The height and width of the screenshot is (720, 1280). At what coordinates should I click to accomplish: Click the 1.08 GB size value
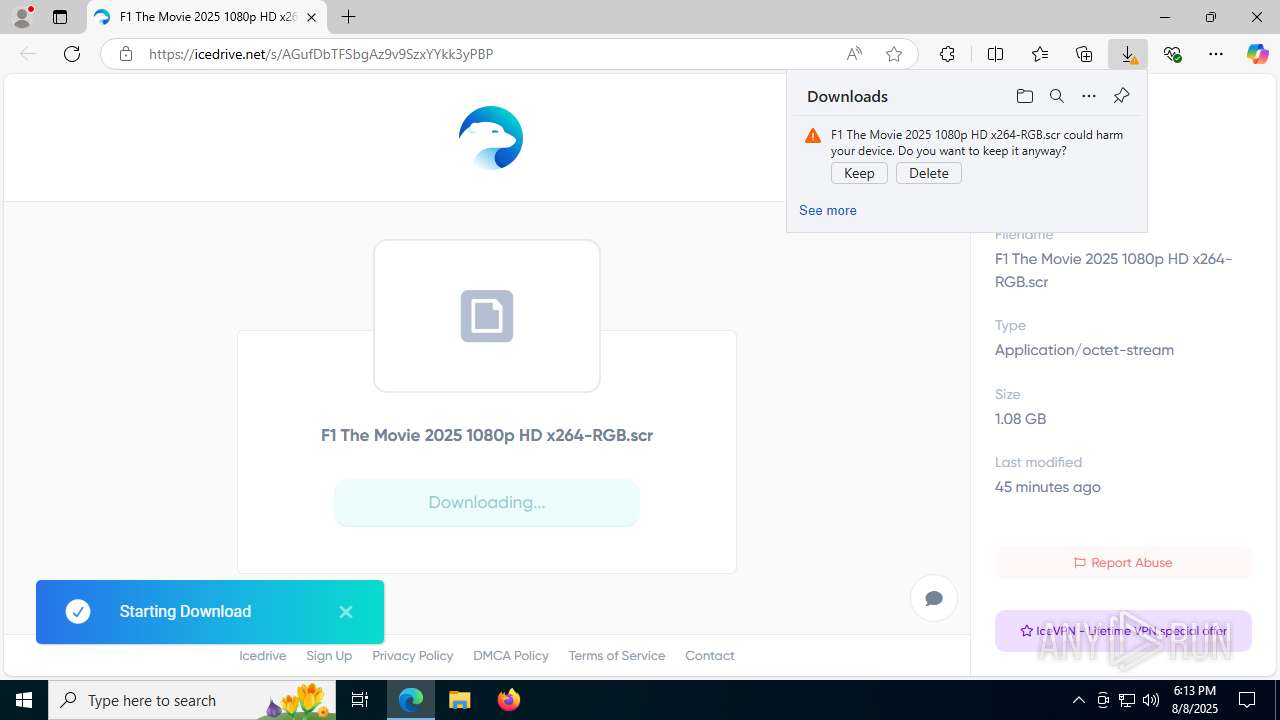(1020, 419)
